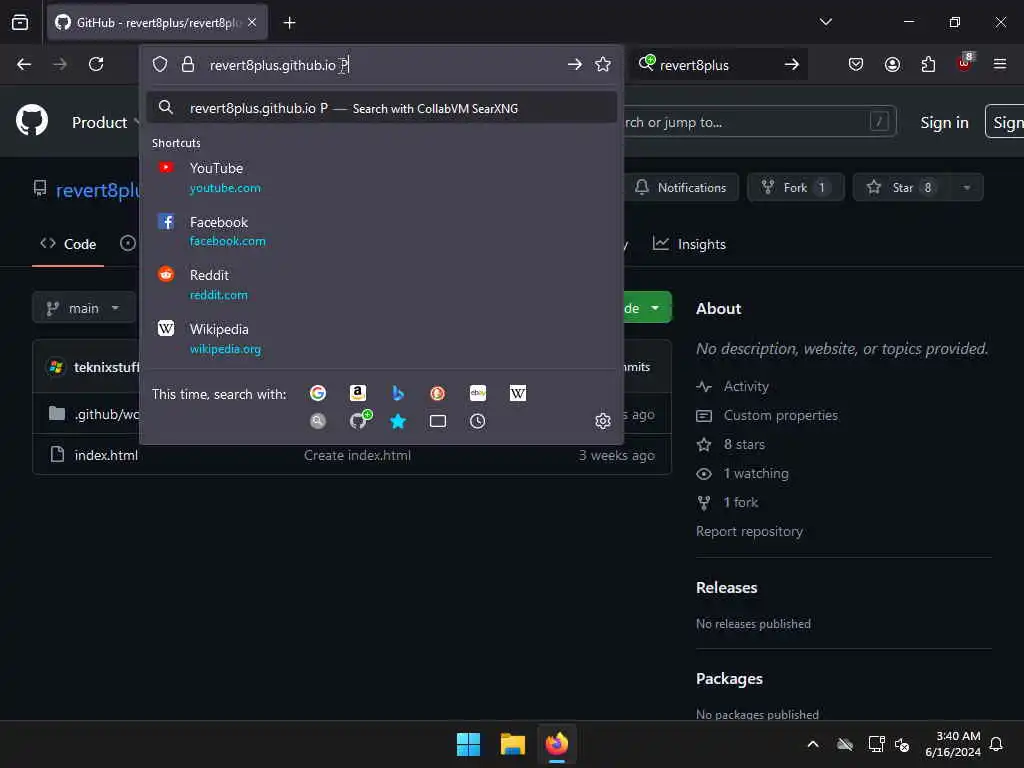1024x768 pixels.
Task: Search this time with DuckDuckGo
Action: 438,393
